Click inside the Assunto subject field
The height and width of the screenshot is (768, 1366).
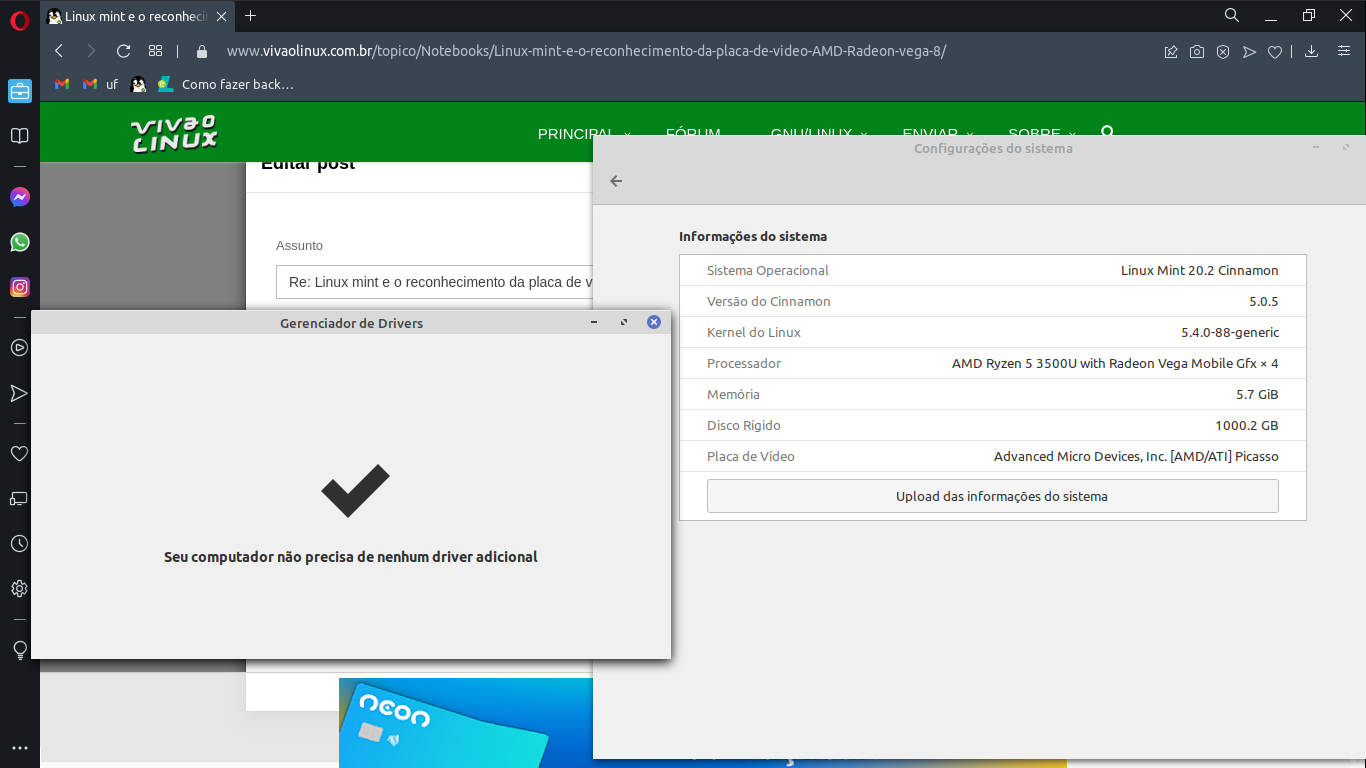click(434, 282)
